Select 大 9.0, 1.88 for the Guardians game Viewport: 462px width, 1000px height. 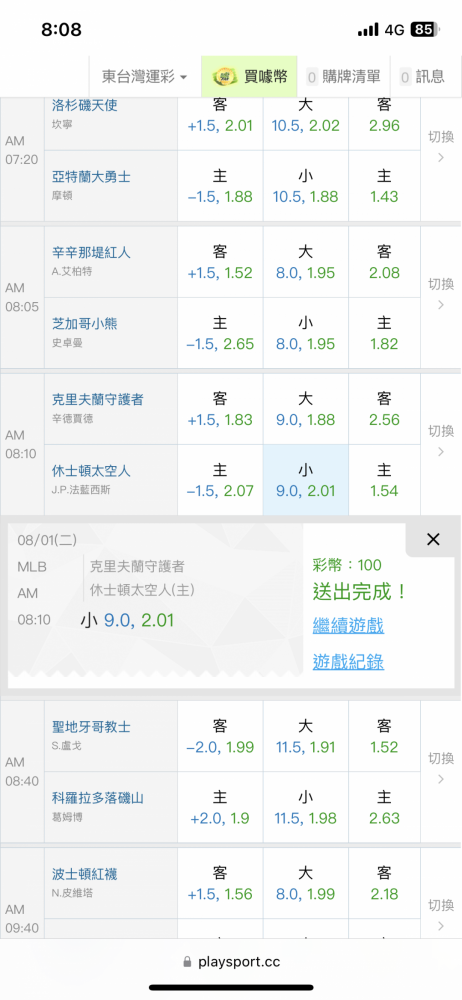(306, 409)
